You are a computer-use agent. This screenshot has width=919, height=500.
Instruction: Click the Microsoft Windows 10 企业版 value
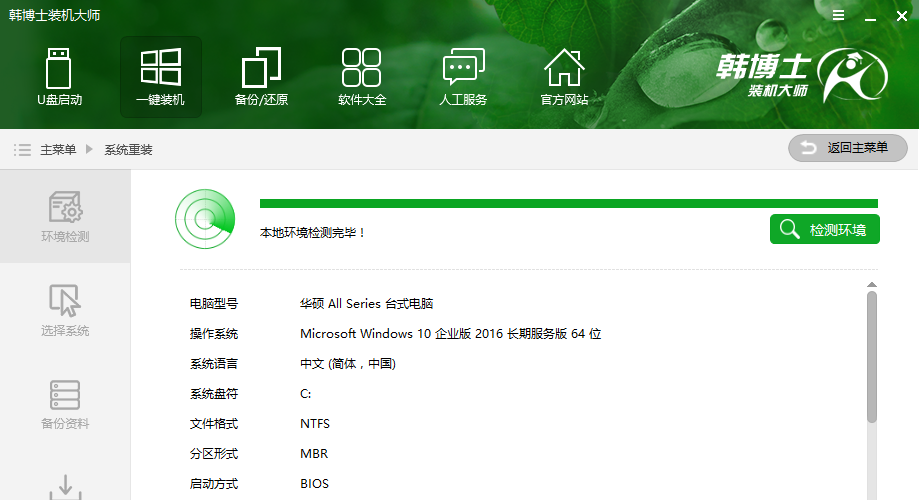click(x=451, y=334)
